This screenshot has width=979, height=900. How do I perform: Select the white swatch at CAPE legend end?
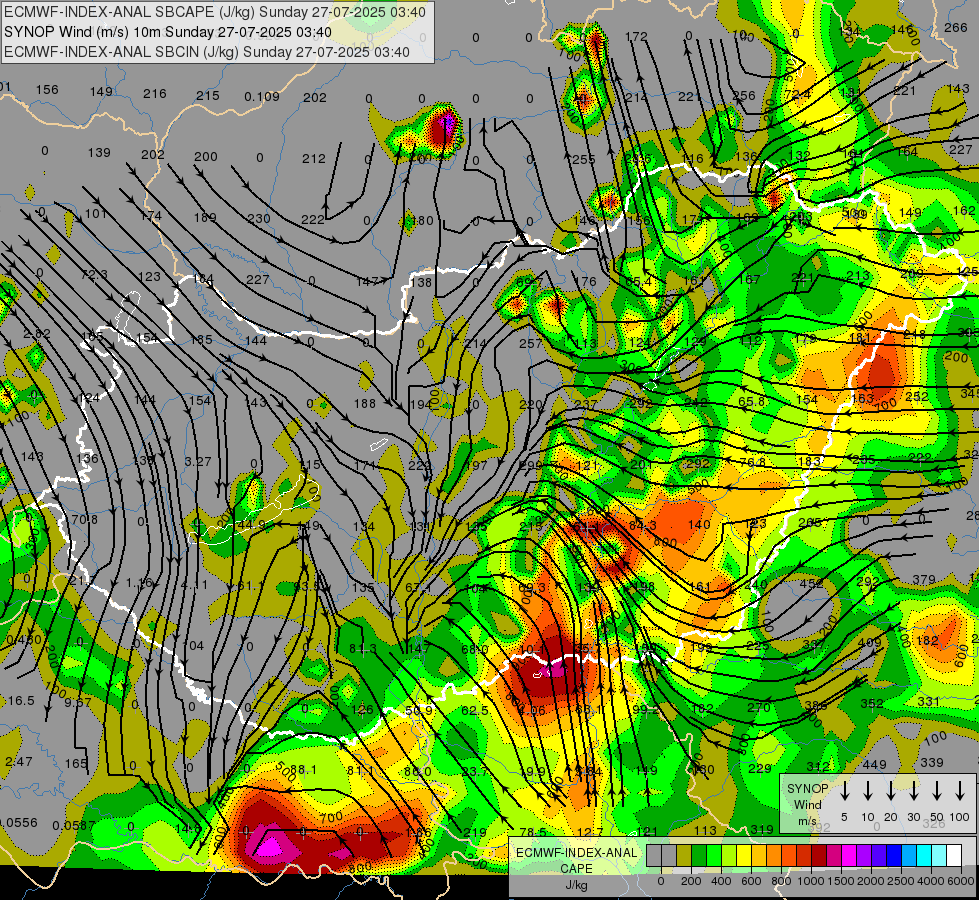click(953, 856)
